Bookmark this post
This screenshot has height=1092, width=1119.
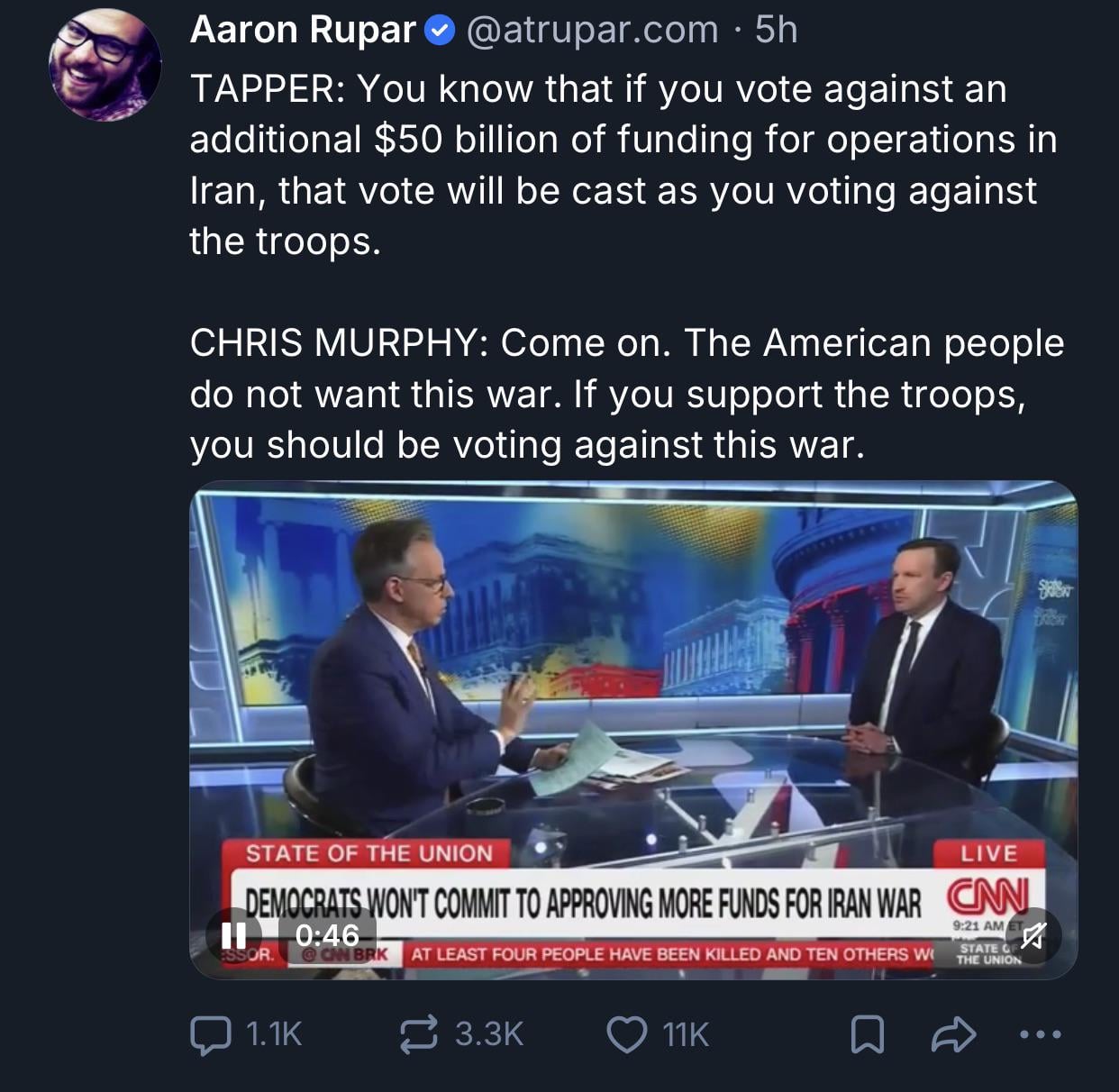pos(867,1034)
